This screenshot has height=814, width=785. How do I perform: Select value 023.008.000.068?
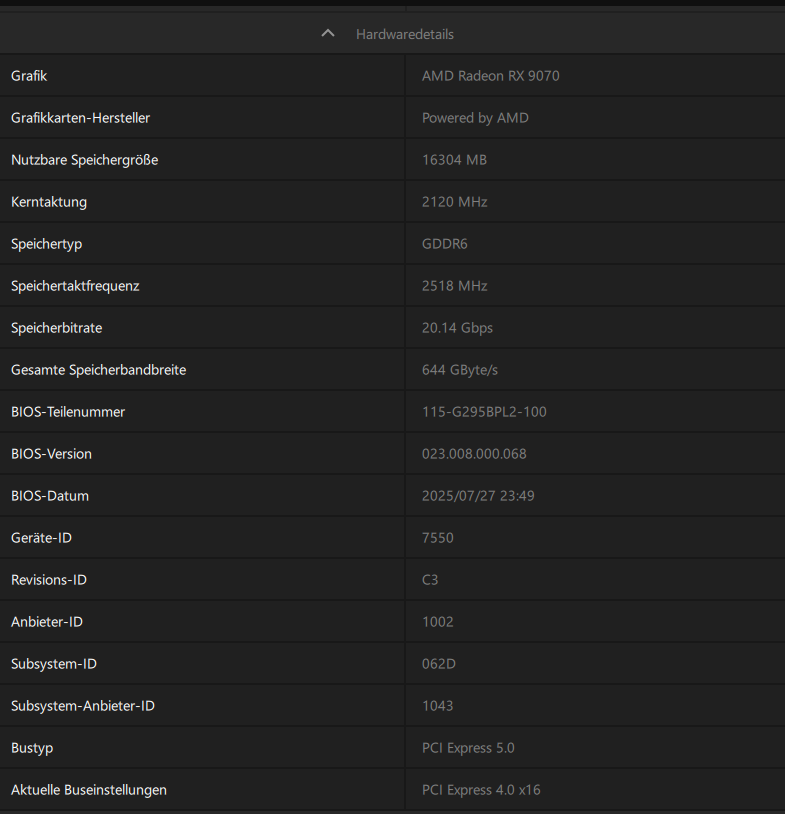point(474,454)
